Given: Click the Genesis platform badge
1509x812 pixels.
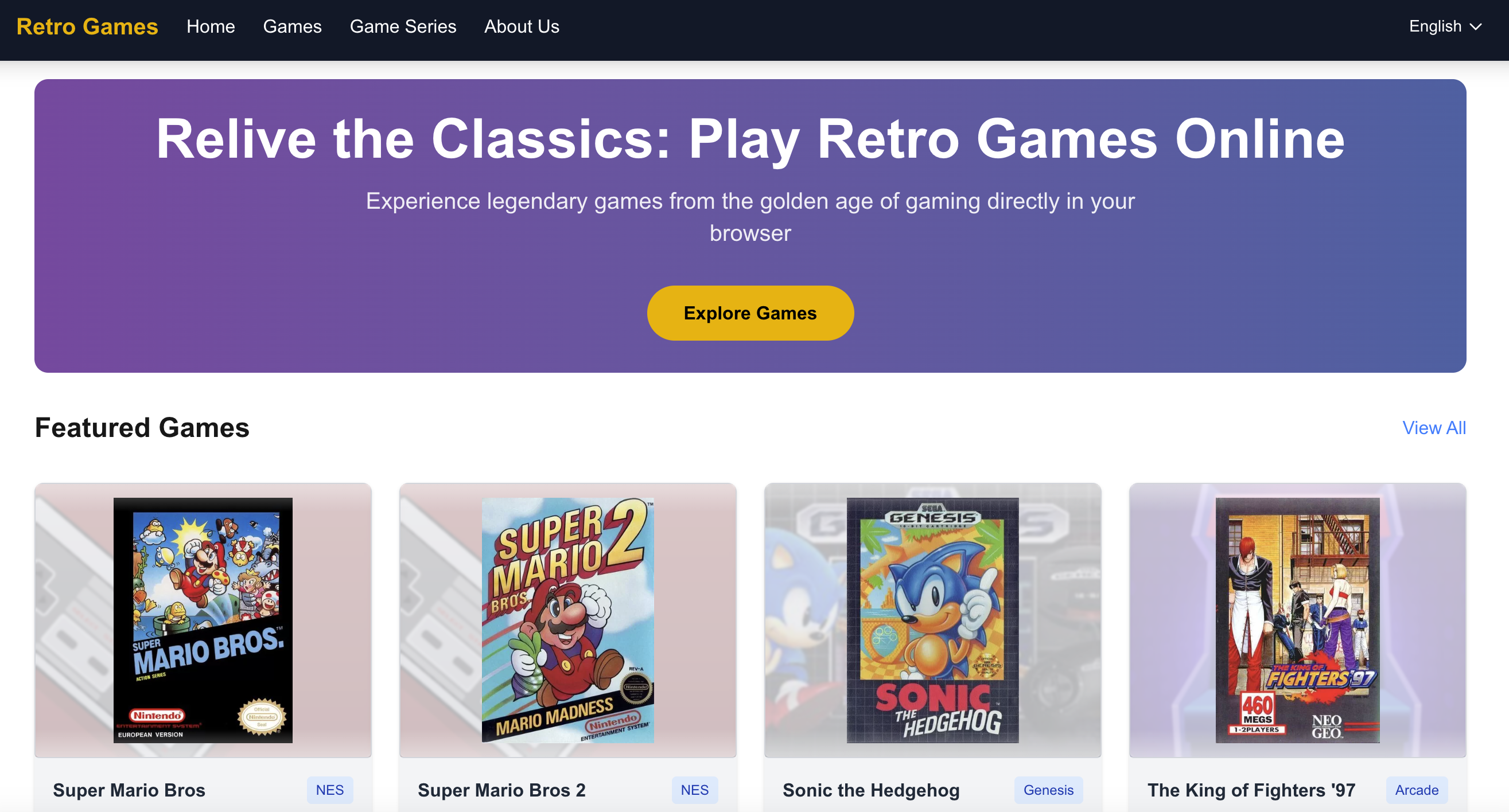Looking at the screenshot, I should (1048, 790).
